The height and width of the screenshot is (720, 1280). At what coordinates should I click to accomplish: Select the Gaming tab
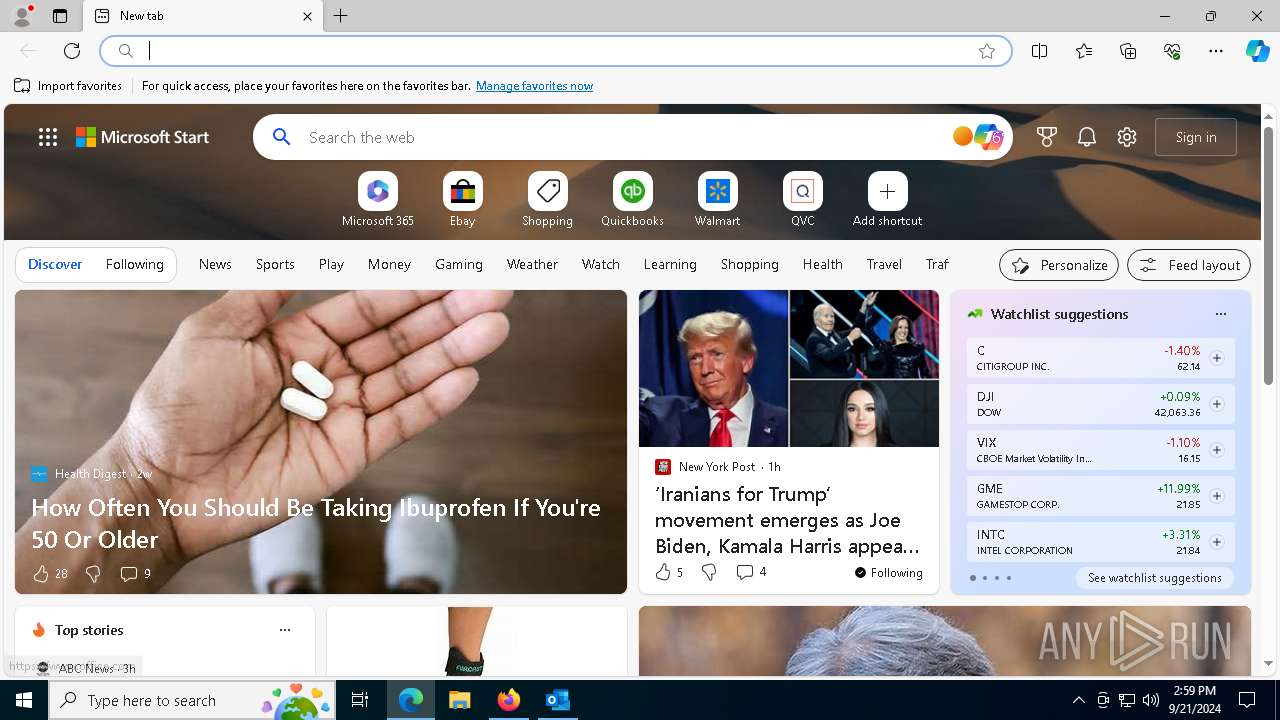459,264
